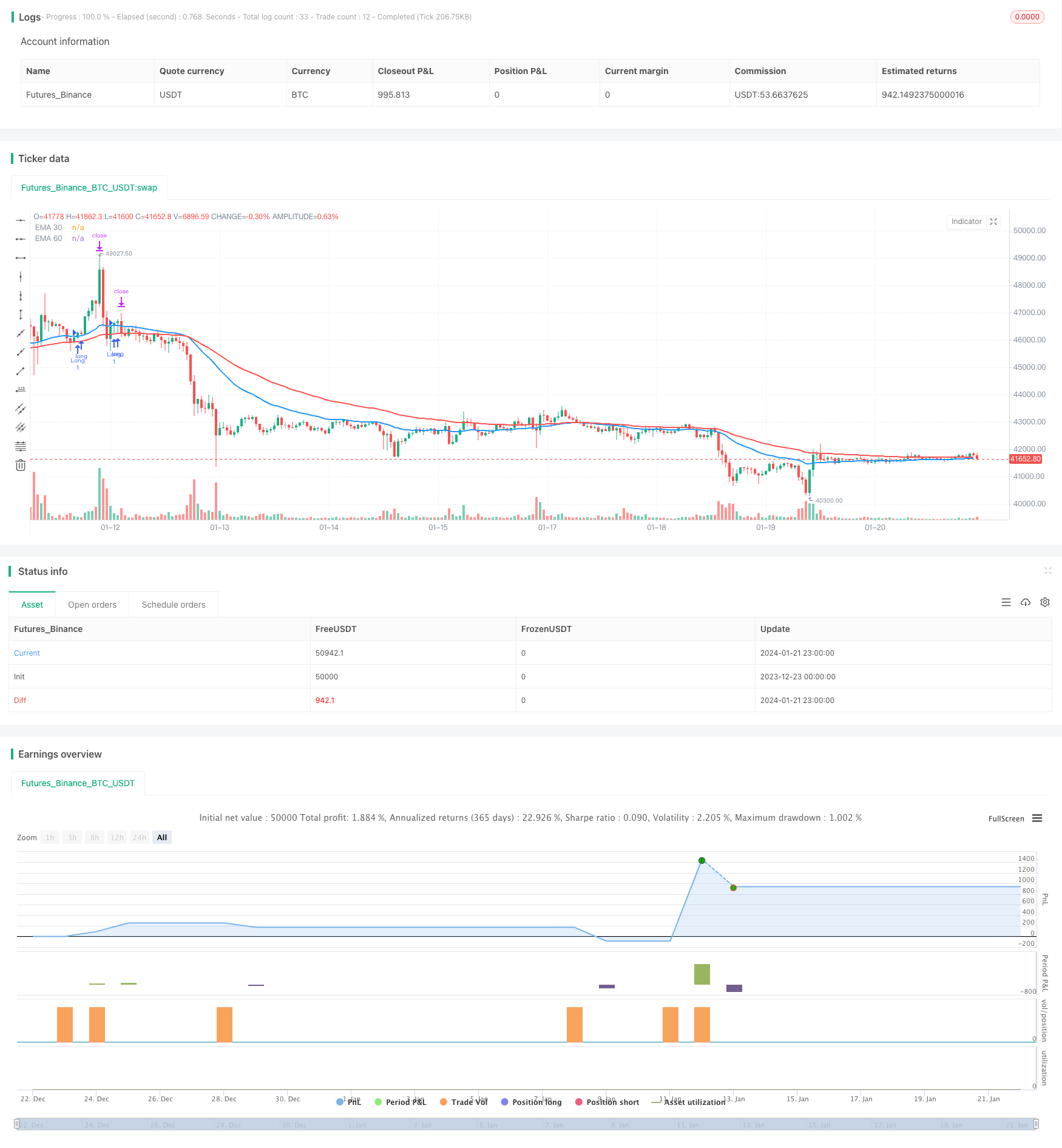The width and height of the screenshot is (1062, 1148).
Task: Select the 24h zoom option
Action: [139, 837]
